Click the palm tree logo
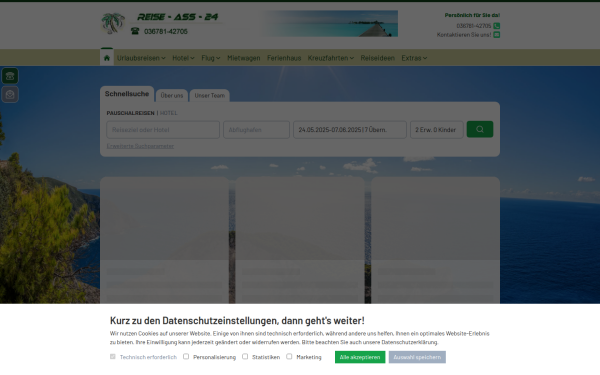This screenshot has width=600, height=375. click(113, 23)
